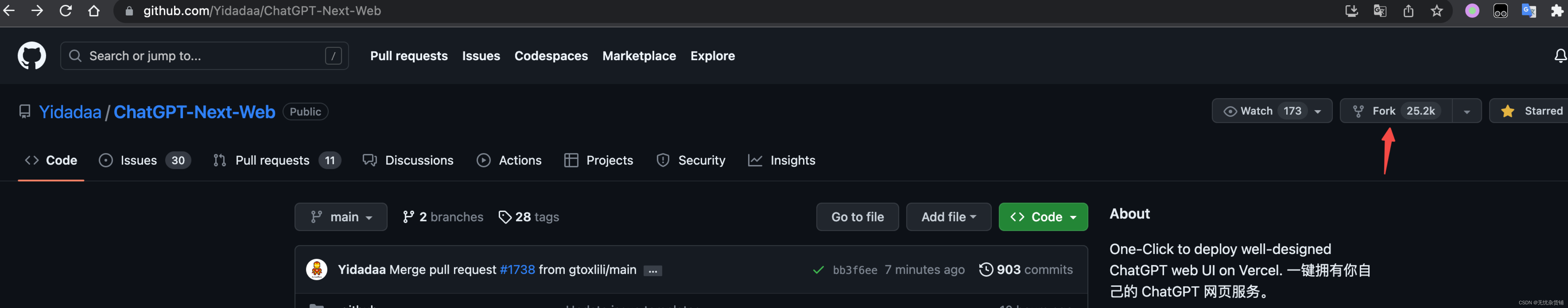
Task: Click the slash shortcut key badge in search
Action: click(x=333, y=56)
